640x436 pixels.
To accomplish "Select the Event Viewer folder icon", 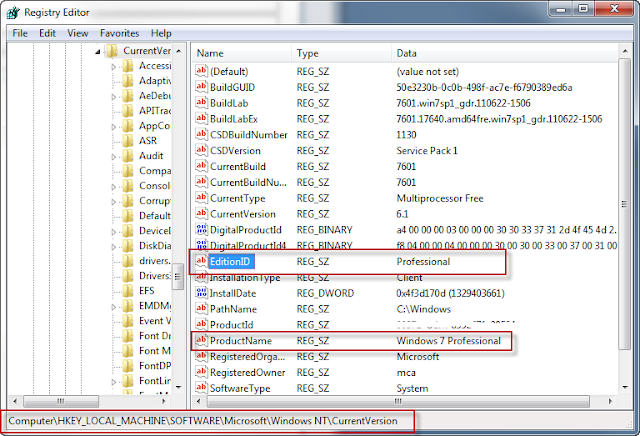I will (128, 321).
